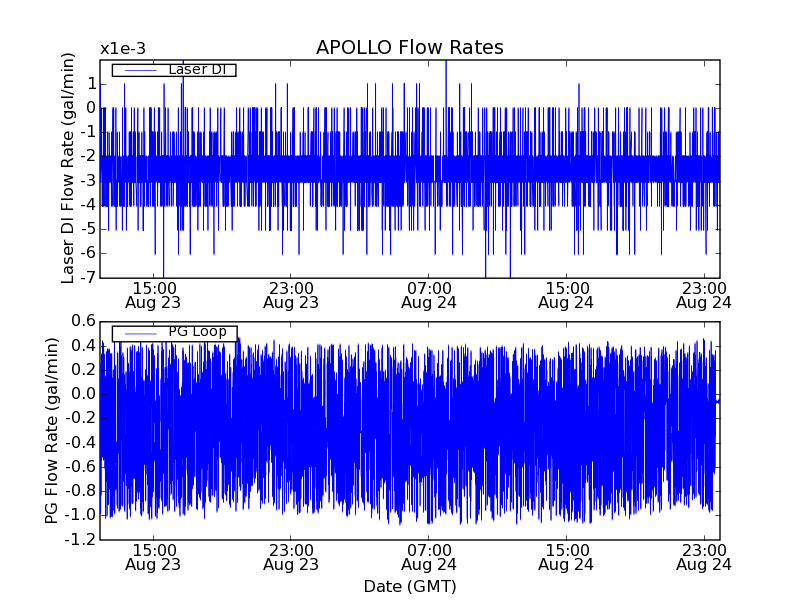Click the Date (GMT) axis label
The width and height of the screenshot is (800, 600).
(x=410, y=587)
